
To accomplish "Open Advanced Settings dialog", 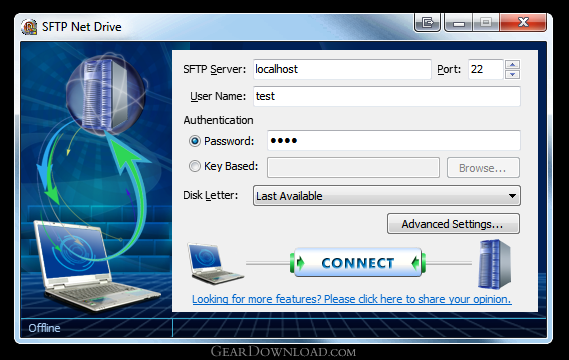I will [453, 224].
